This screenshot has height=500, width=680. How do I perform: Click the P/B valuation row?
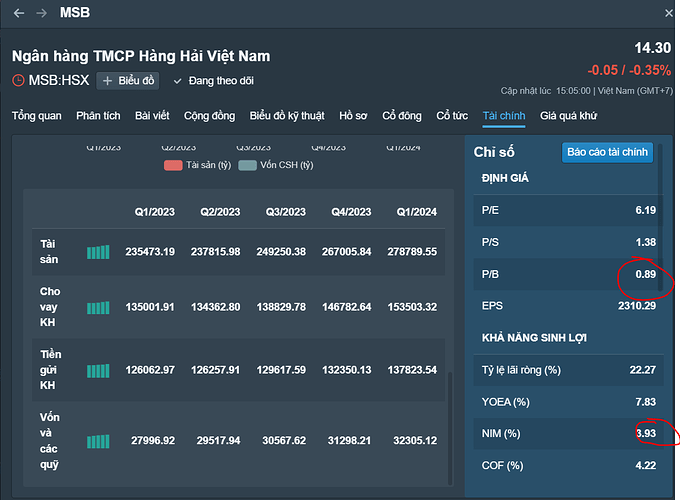[x=565, y=273]
